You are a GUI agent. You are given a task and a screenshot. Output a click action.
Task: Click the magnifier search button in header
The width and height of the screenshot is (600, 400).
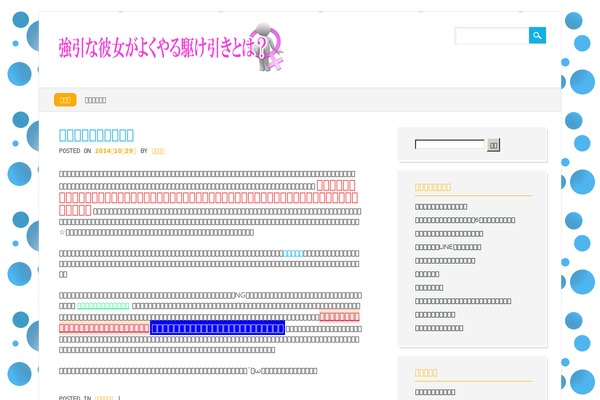point(537,36)
